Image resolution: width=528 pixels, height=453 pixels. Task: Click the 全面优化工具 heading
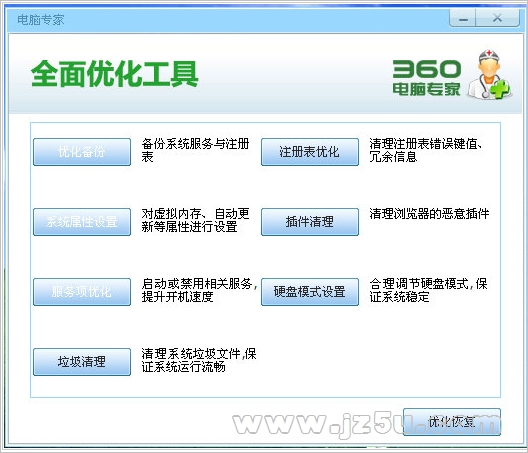pos(114,74)
